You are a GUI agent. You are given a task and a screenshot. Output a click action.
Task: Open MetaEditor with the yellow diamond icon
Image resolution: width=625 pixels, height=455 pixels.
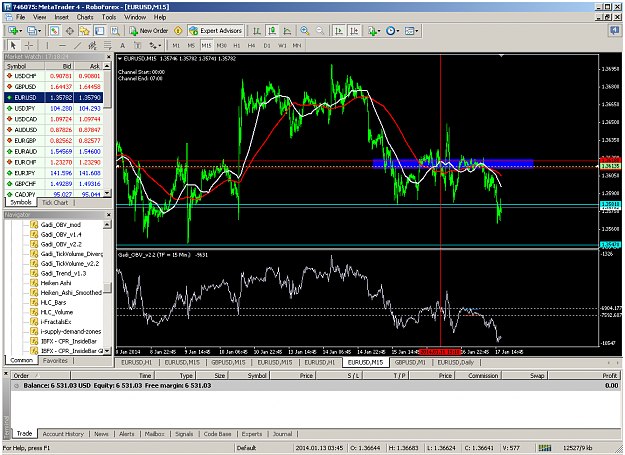point(178,31)
